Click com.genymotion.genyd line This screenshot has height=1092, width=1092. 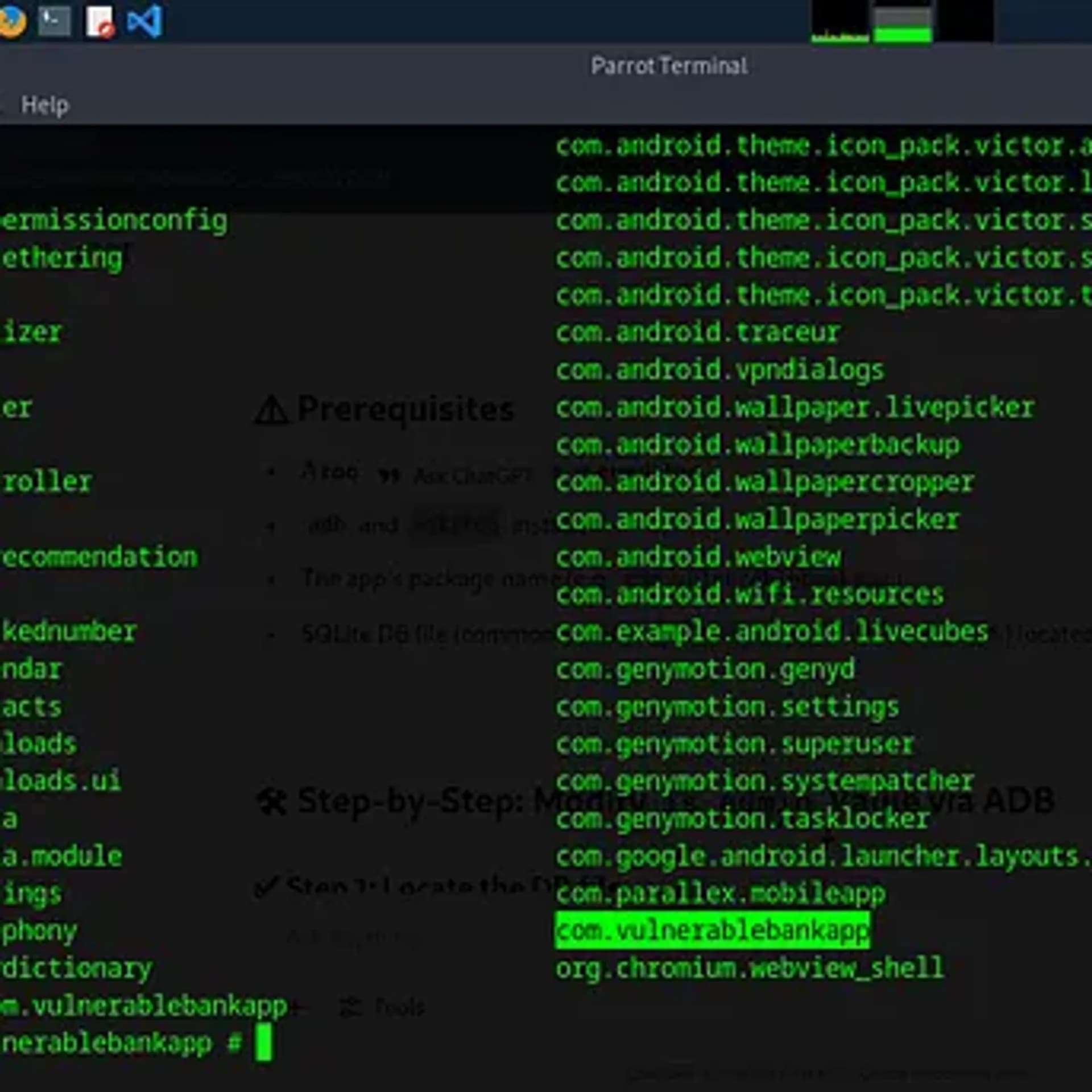click(x=705, y=670)
